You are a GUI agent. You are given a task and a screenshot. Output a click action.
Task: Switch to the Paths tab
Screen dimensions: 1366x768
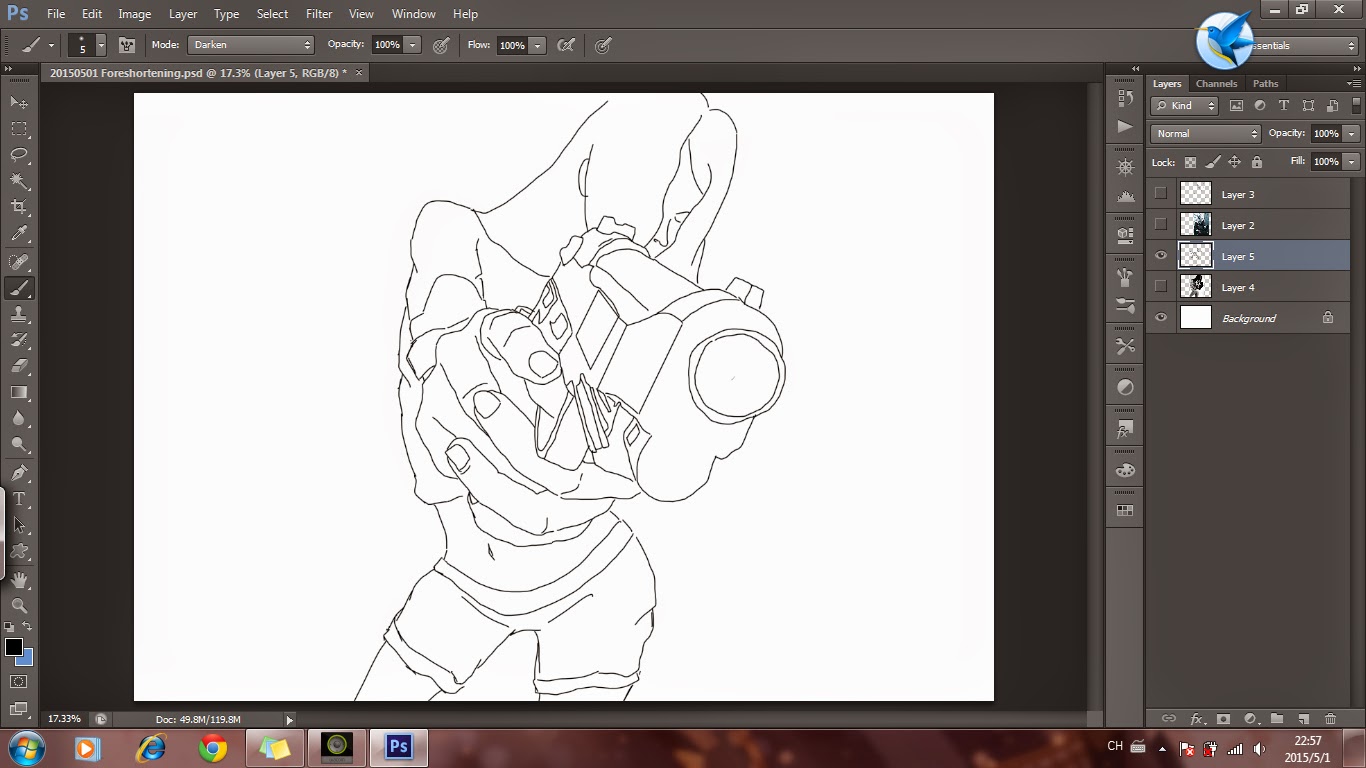1265,83
